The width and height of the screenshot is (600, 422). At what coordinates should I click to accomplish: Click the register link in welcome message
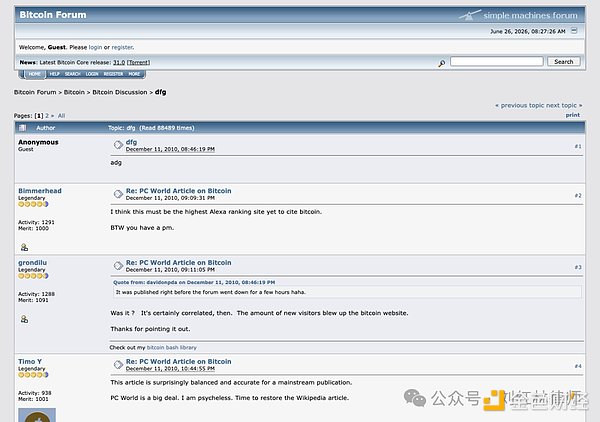click(x=122, y=47)
